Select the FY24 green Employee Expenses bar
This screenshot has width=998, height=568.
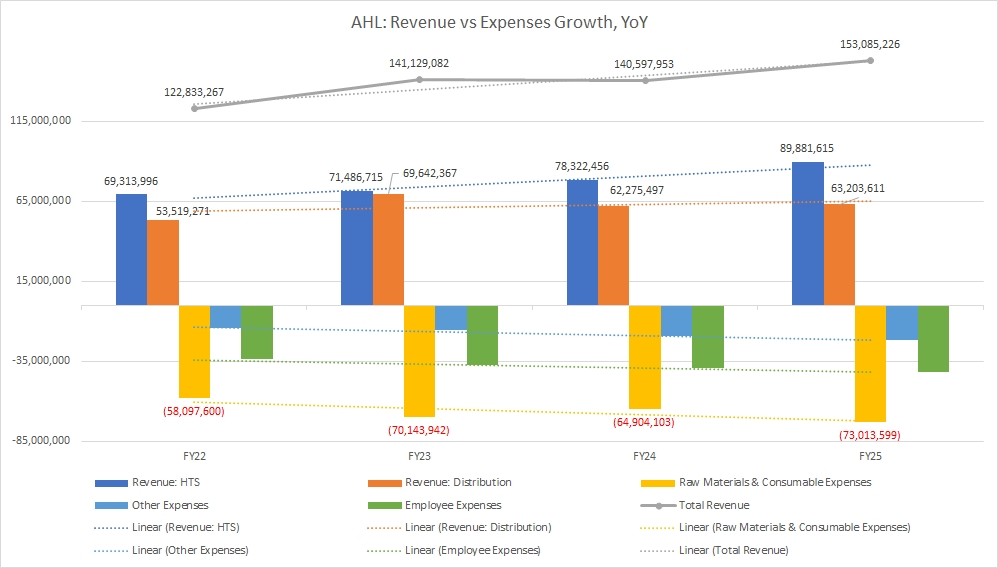708,336
